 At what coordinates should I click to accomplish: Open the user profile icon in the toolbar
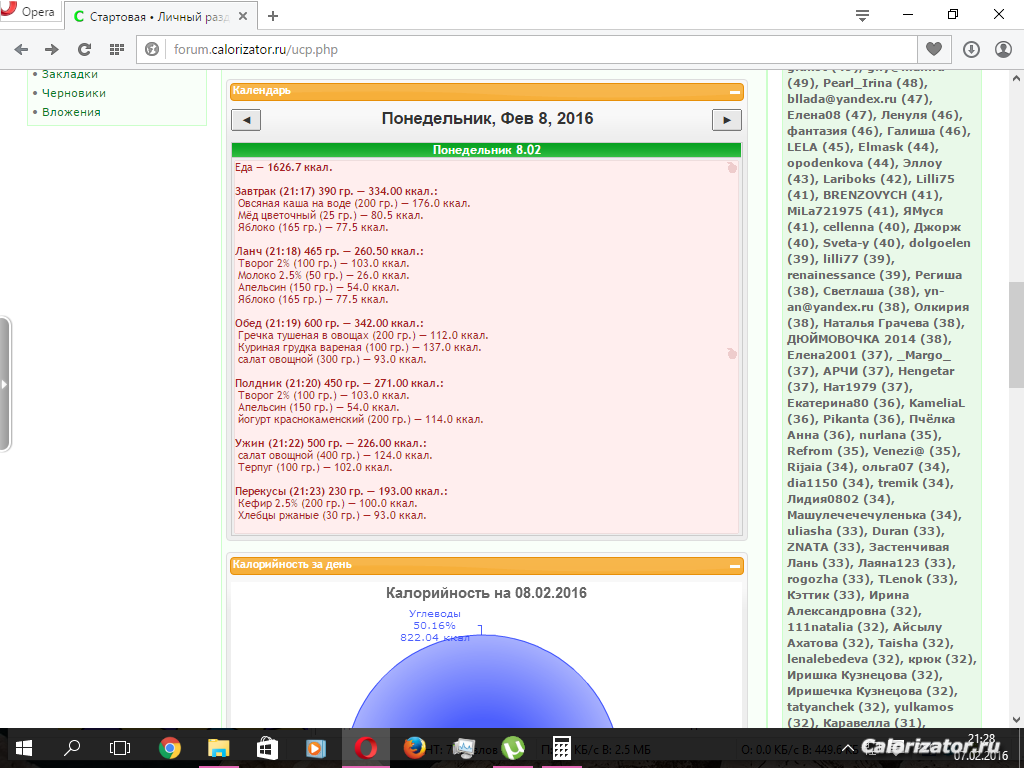coord(1003,50)
